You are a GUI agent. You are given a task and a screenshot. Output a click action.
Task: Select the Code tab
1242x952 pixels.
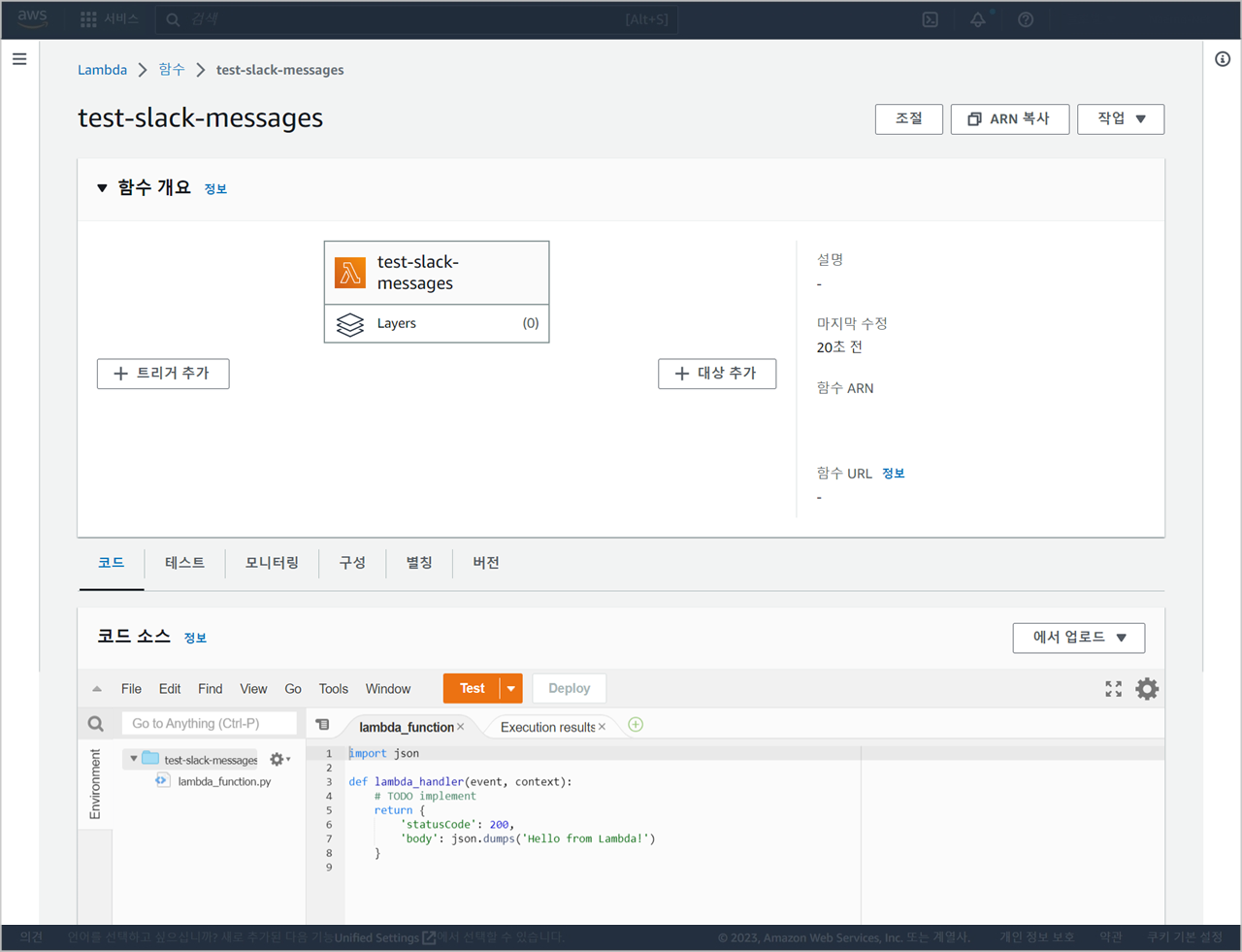tap(112, 563)
